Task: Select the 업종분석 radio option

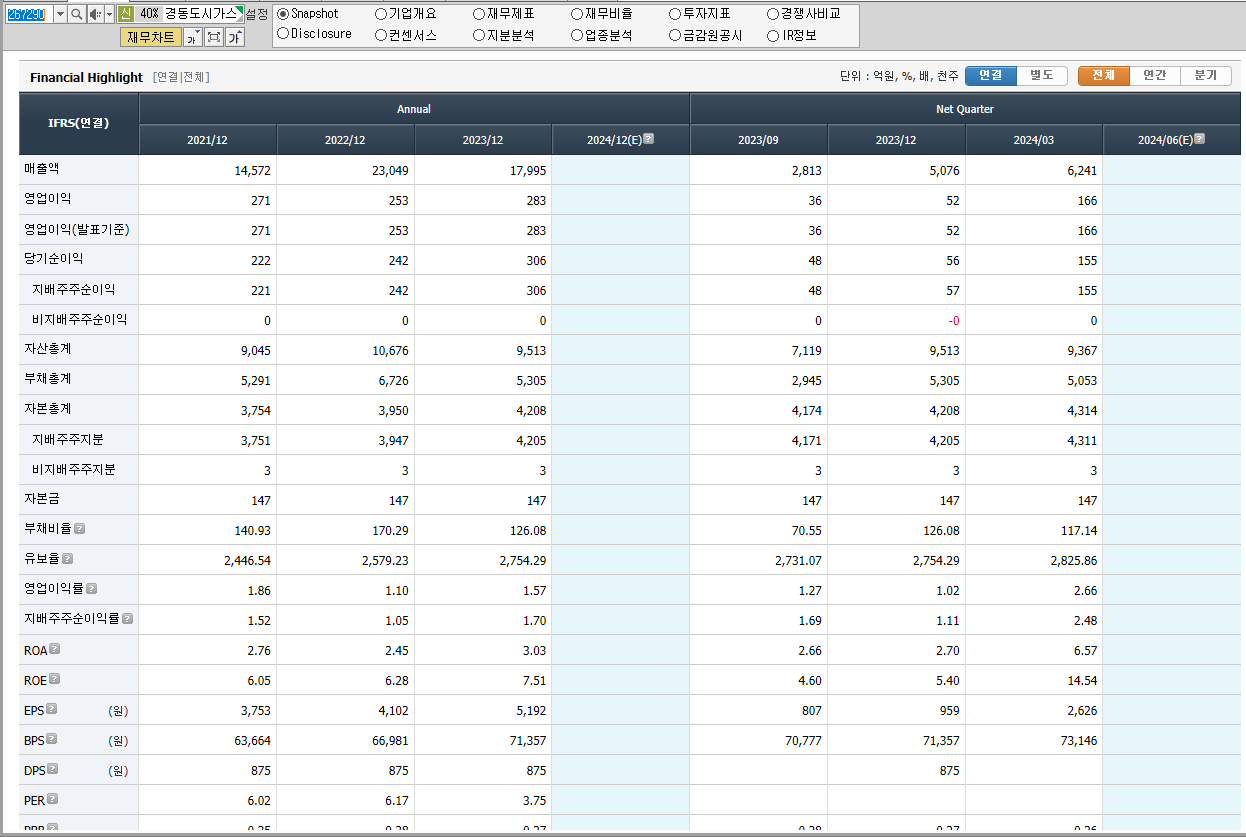Action: coord(577,35)
